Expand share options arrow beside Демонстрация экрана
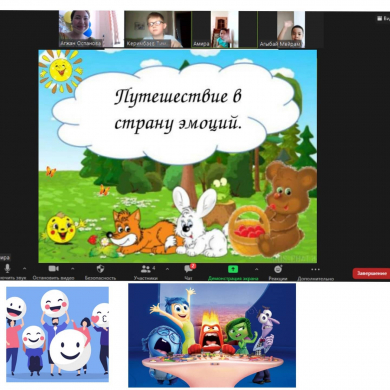Viewport: 390px width, 390px height. click(256, 269)
